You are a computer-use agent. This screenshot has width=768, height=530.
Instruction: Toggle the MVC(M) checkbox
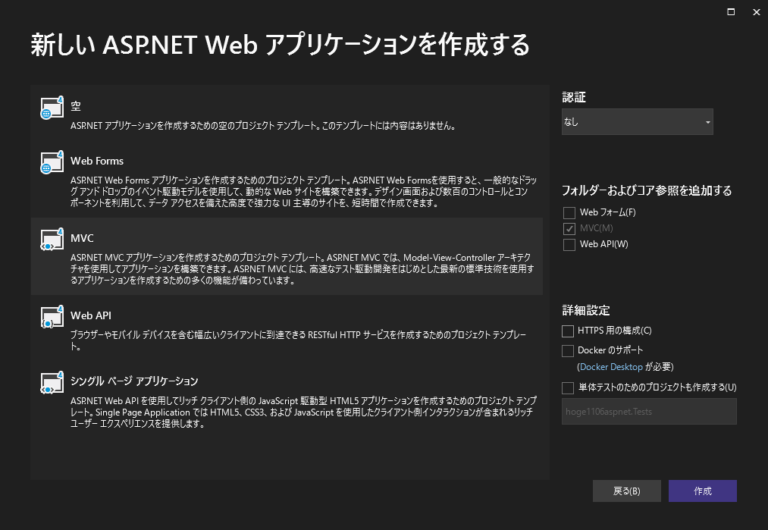point(569,228)
